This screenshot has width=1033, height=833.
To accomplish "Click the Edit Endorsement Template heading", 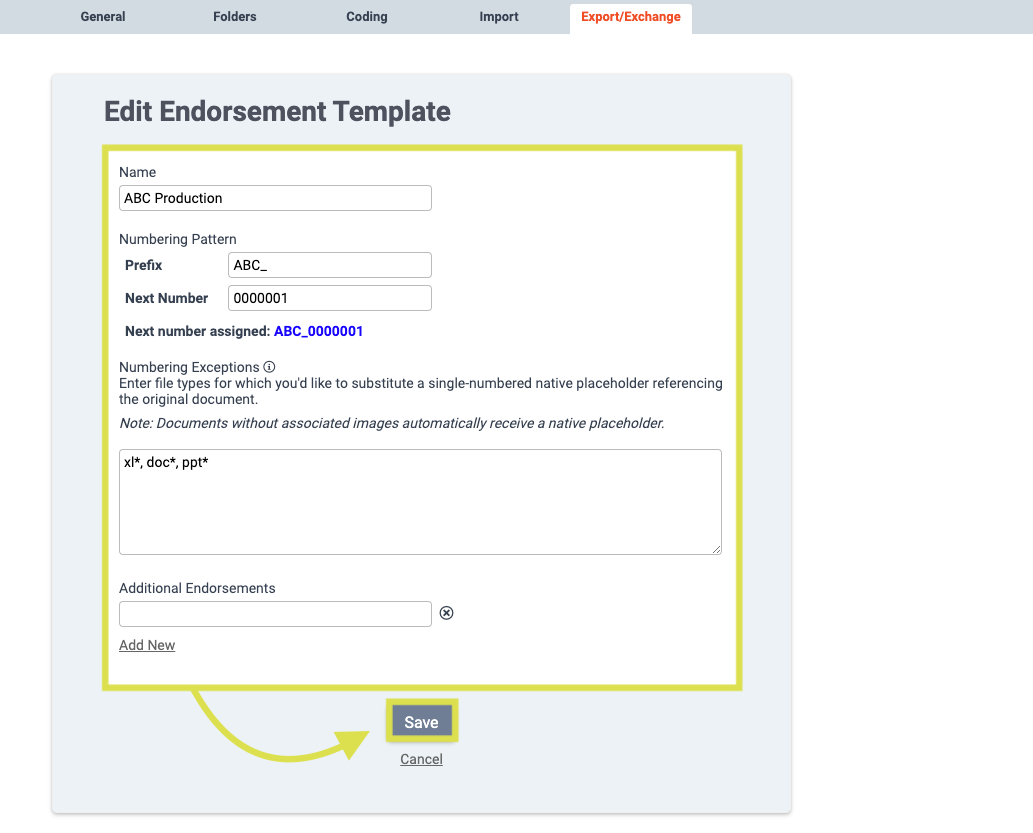I will tap(277, 111).
